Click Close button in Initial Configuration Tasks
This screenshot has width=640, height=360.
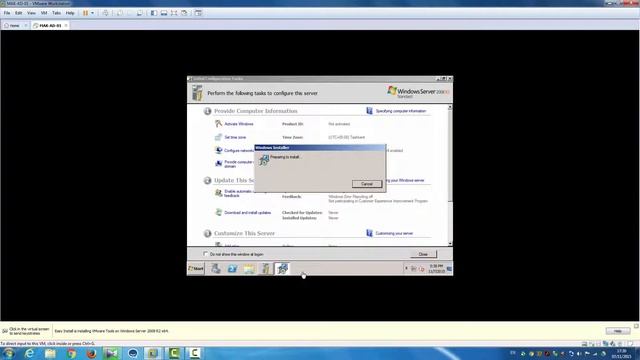423,254
